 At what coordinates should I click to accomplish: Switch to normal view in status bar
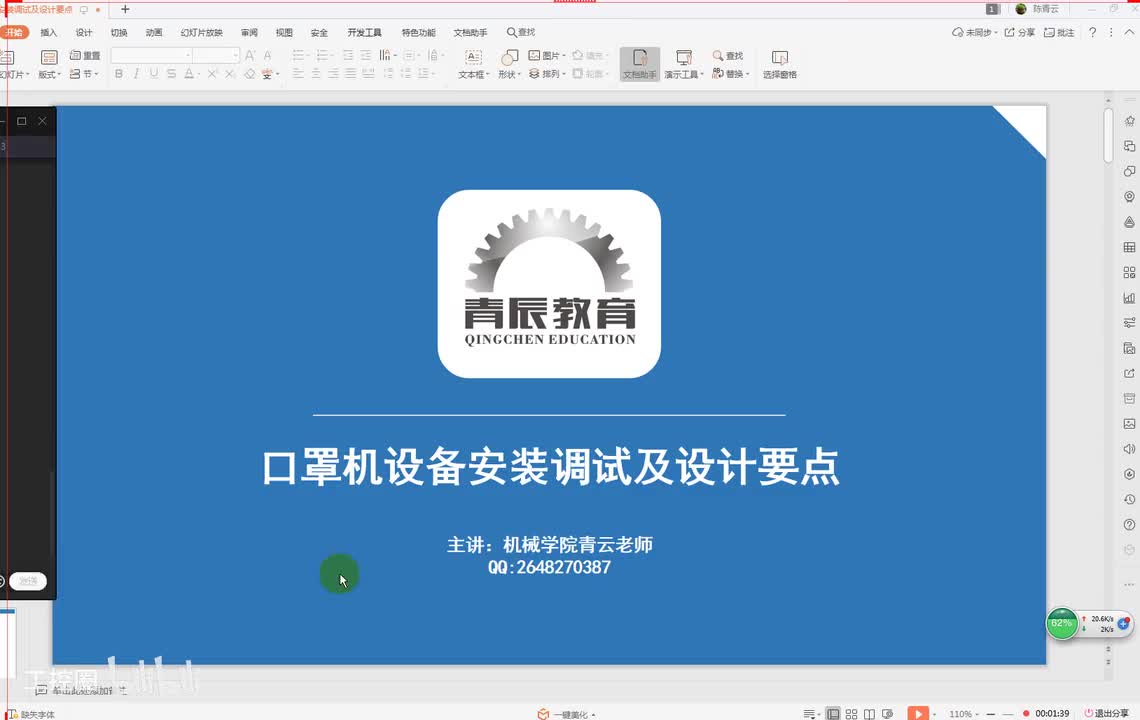click(x=833, y=714)
